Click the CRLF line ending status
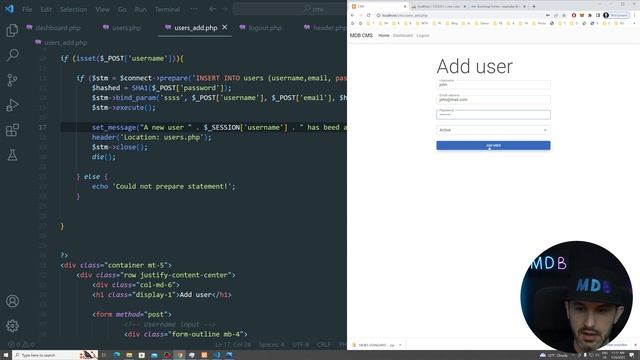640x360 pixels. point(324,344)
